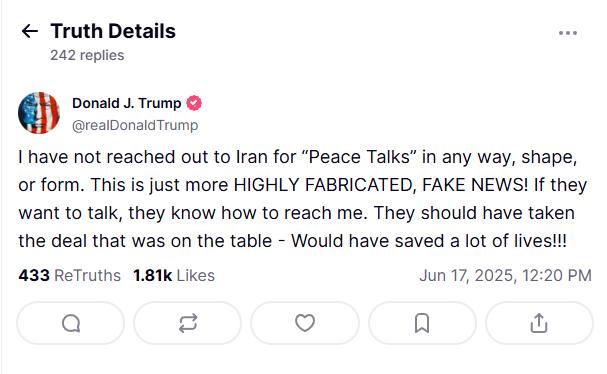The image size is (607, 374).
Task: View the 433 ReTruths list
Action: click(70, 276)
